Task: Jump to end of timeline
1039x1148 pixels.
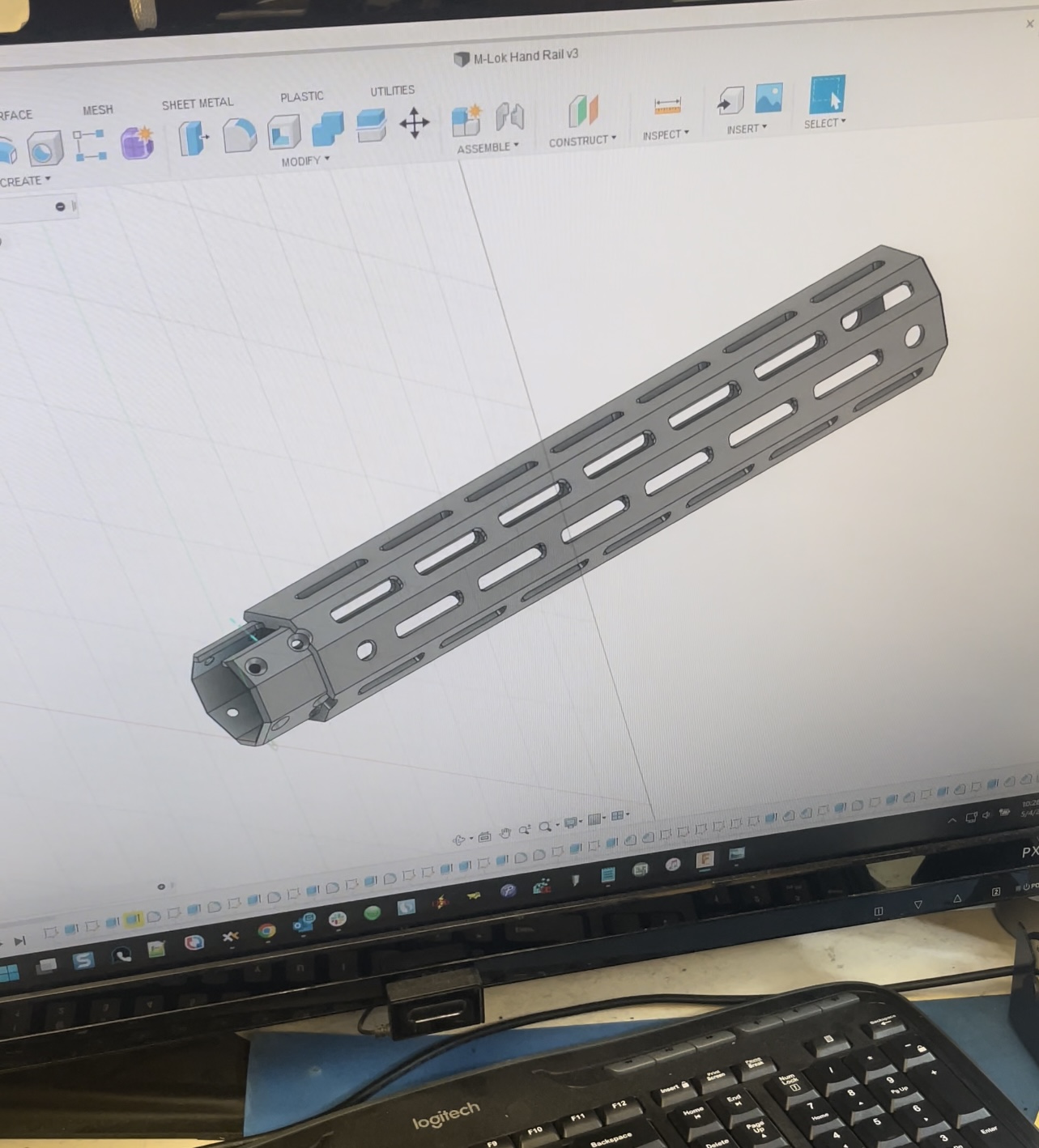Action: tap(19, 940)
